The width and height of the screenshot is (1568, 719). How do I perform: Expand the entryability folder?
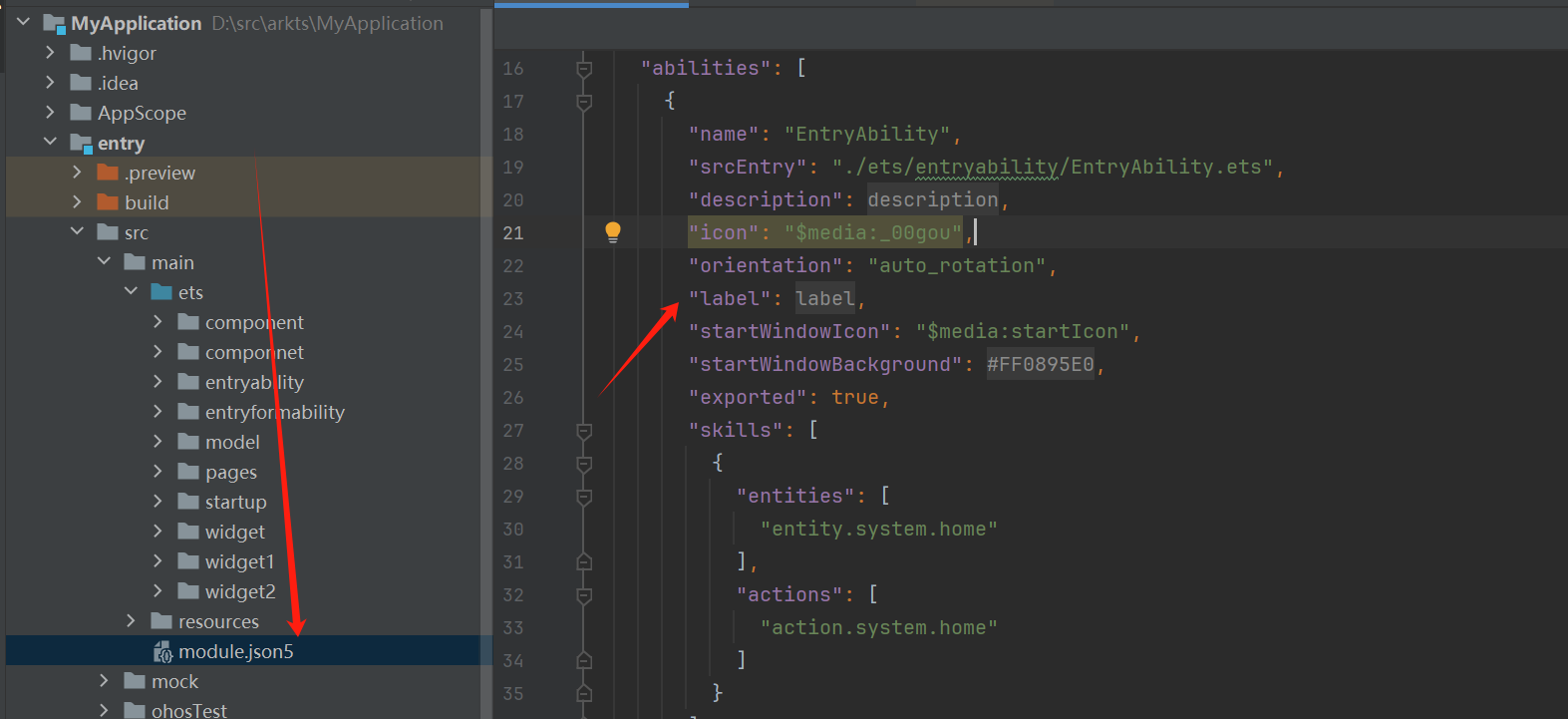[x=157, y=381]
